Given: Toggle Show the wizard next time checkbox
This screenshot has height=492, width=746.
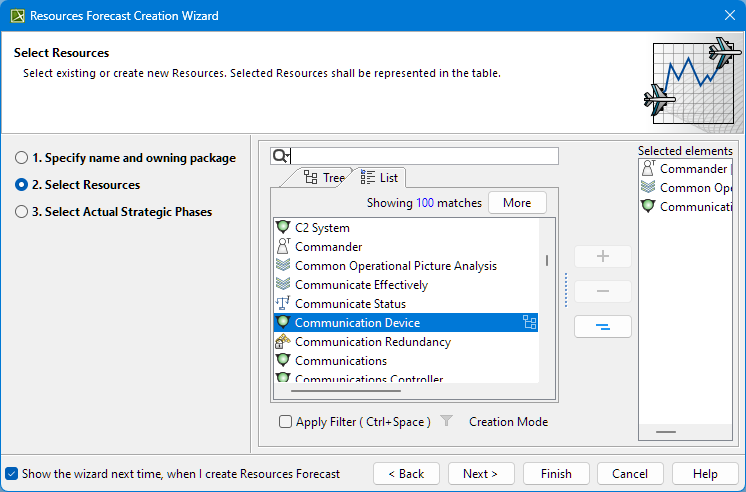Looking at the screenshot, I should [x=11, y=474].
